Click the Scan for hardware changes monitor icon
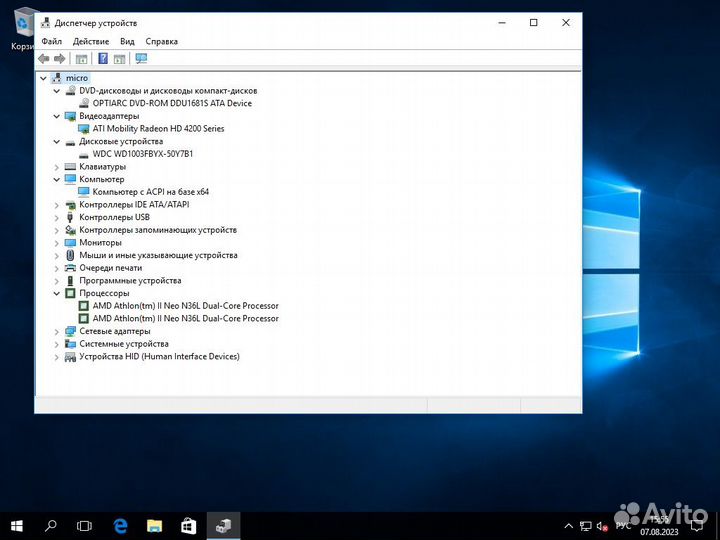Image resolution: width=720 pixels, height=540 pixels. [x=141, y=58]
